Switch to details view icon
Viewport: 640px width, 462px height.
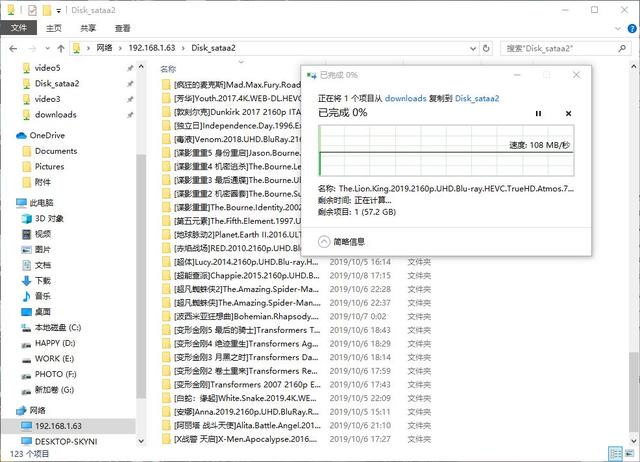(x=615, y=453)
